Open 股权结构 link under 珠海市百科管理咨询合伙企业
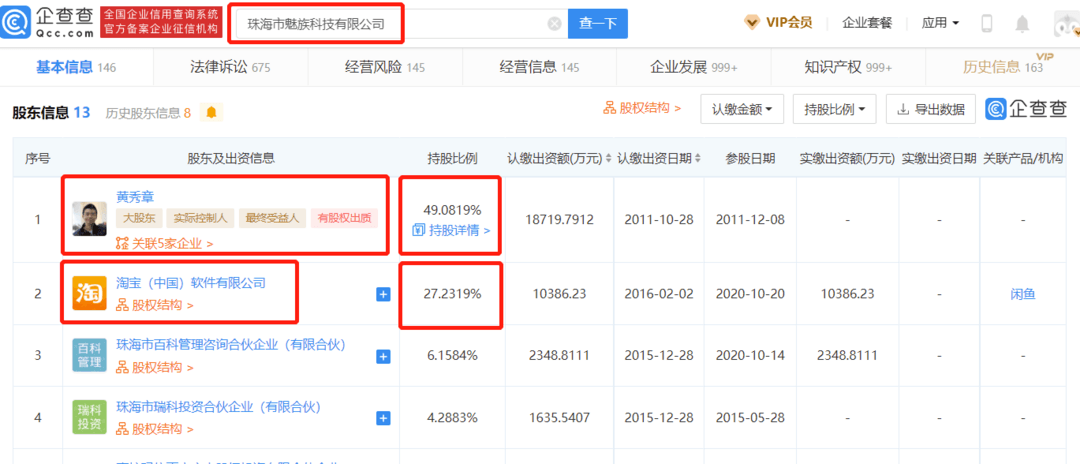The width and height of the screenshot is (1080, 464). point(154,367)
